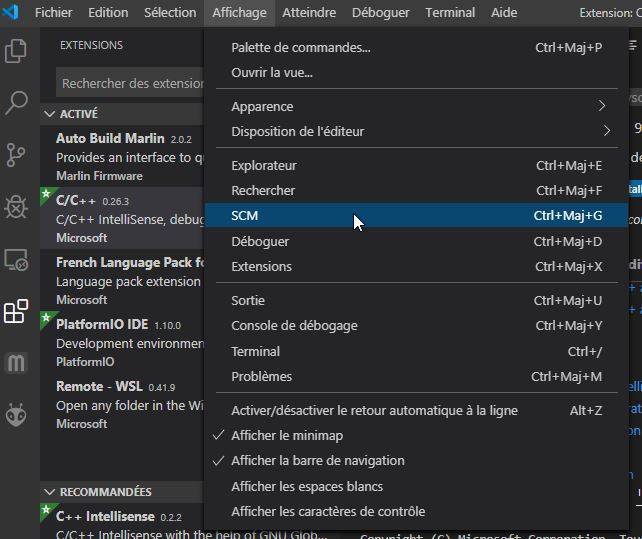Image resolution: width=642 pixels, height=539 pixels.
Task: Open the PlatformIO alien icon
Action: (x=16, y=415)
